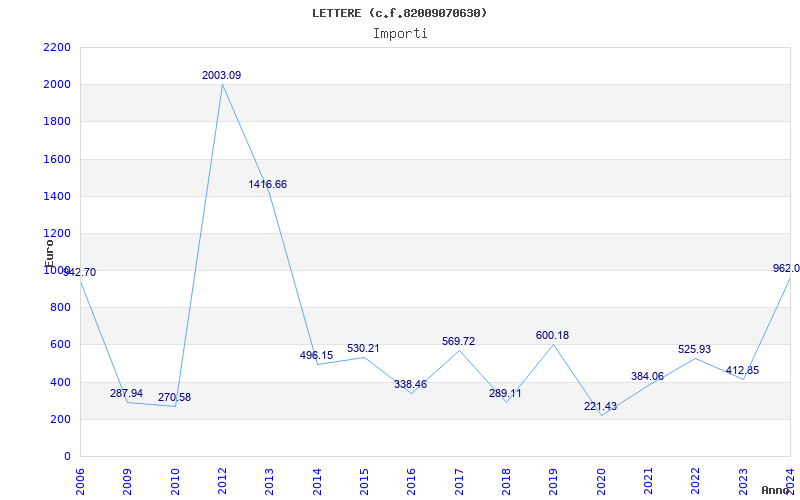Click the 2022 x-axis year

coord(696,482)
